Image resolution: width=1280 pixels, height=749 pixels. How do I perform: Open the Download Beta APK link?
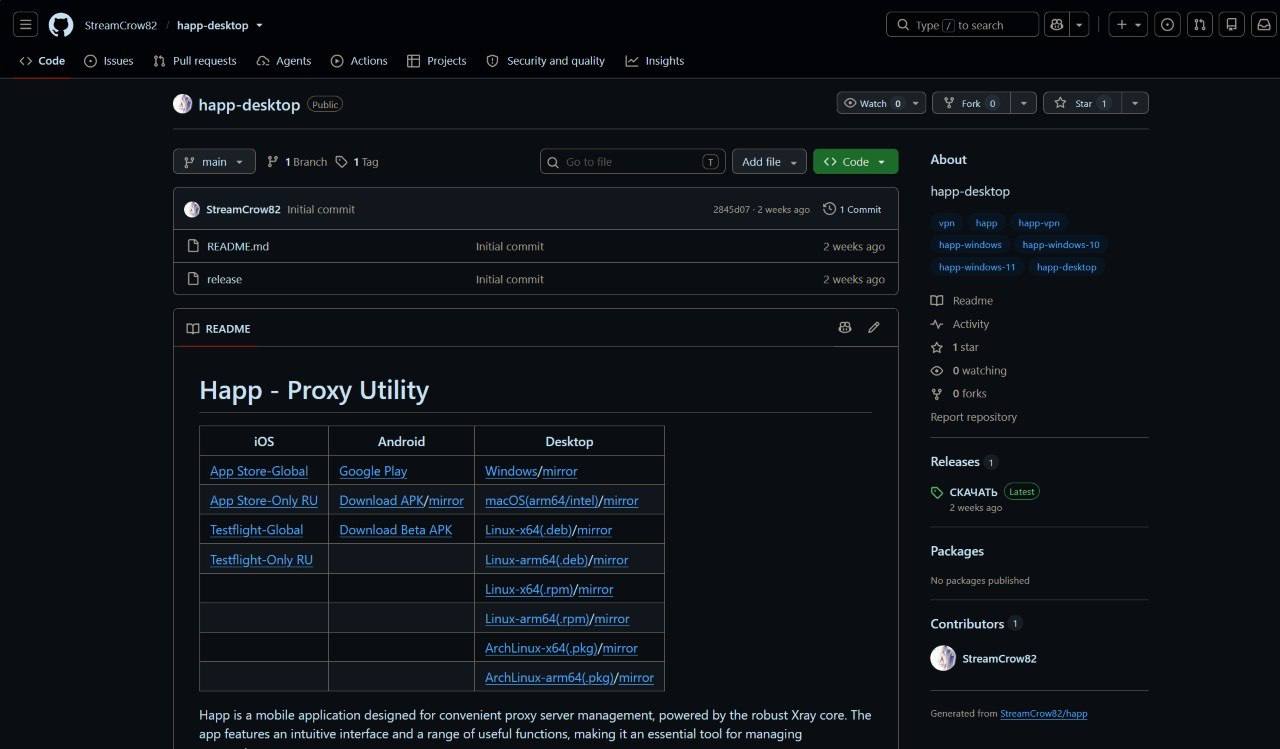tap(396, 530)
